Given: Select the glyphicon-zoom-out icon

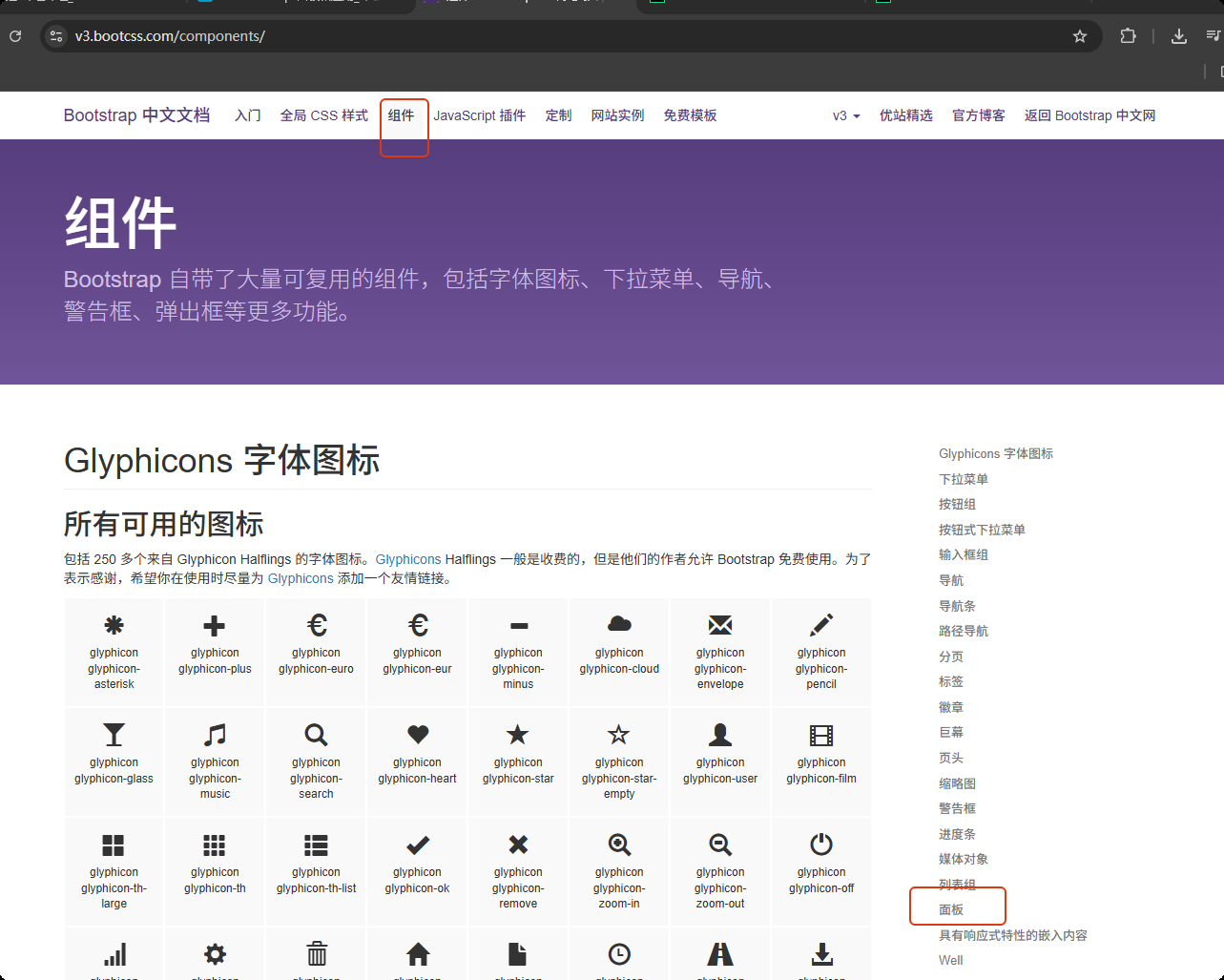Looking at the screenshot, I should click(x=720, y=844).
